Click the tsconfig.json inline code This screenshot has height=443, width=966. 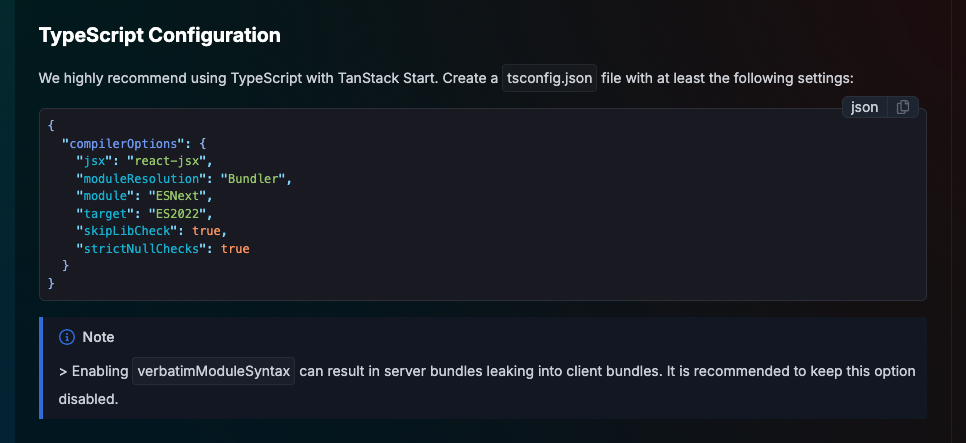tap(550, 78)
